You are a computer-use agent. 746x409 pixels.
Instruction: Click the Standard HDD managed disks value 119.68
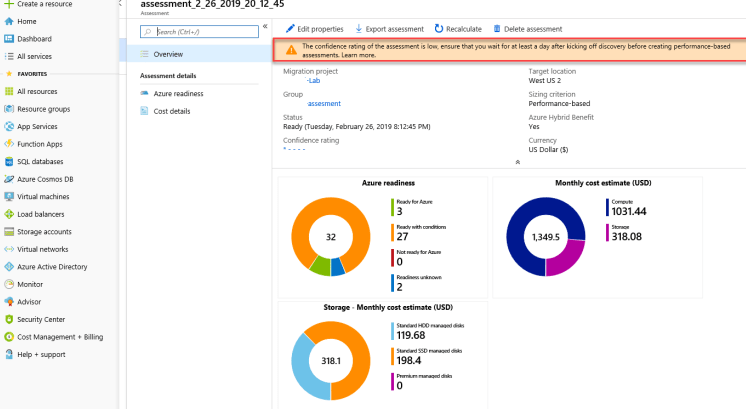pos(411,336)
